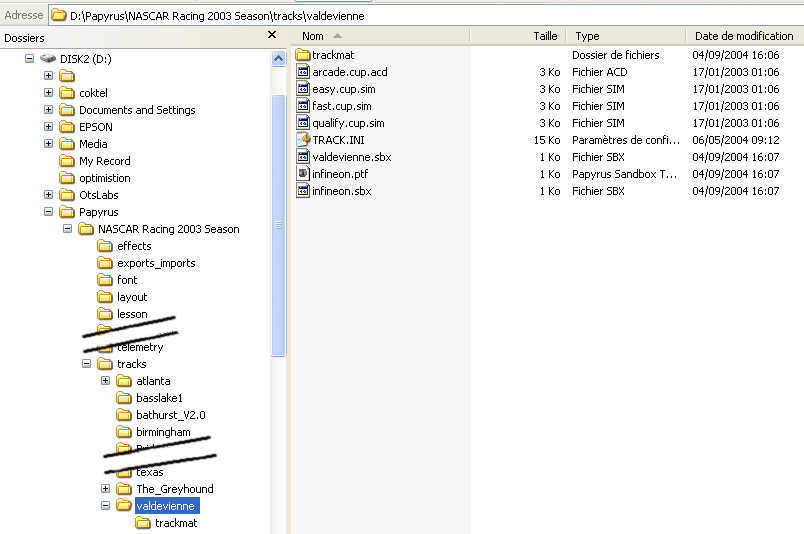The width and height of the screenshot is (804, 534).
Task: Select the trackmat subfolder under valdevienne
Action: pos(176,523)
